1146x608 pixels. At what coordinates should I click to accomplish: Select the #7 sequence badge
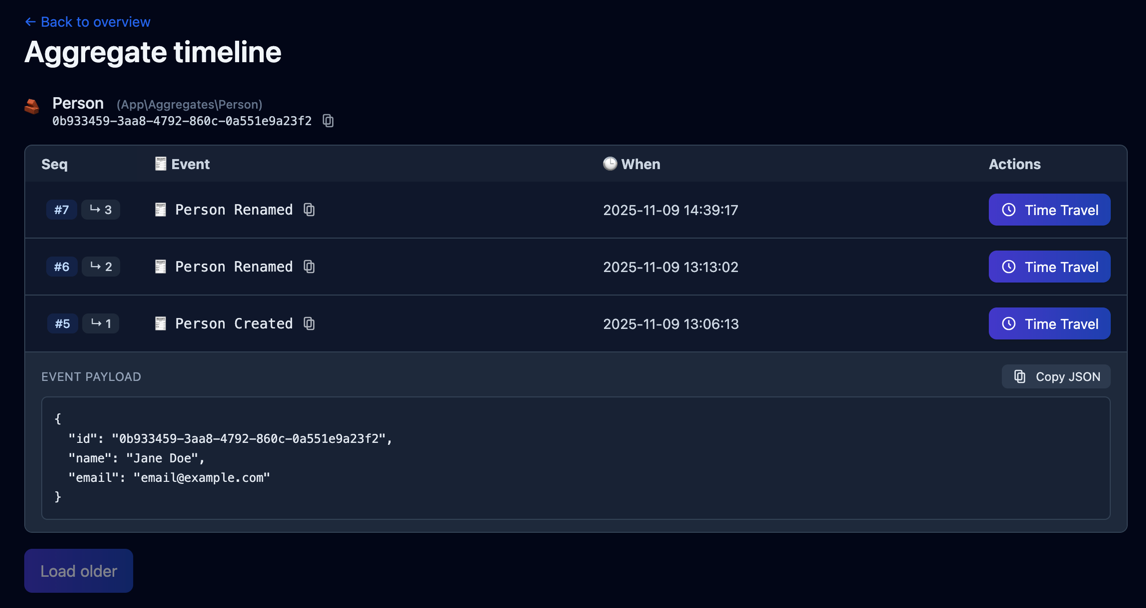point(61,210)
